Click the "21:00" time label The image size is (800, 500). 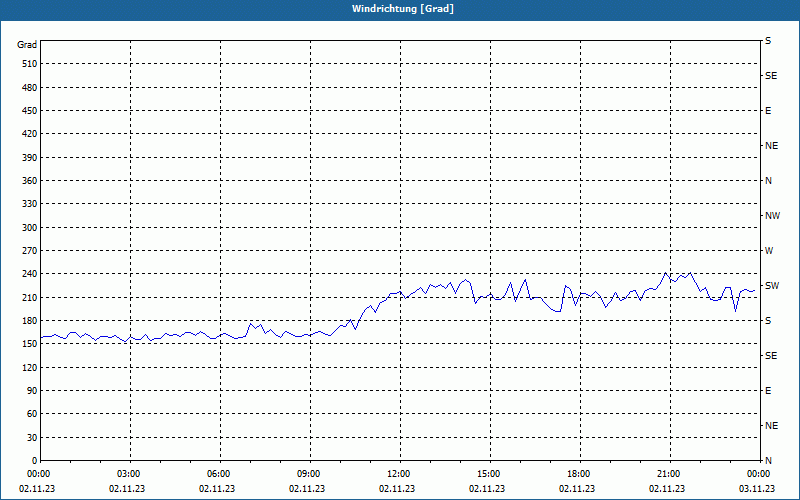[x=669, y=474]
